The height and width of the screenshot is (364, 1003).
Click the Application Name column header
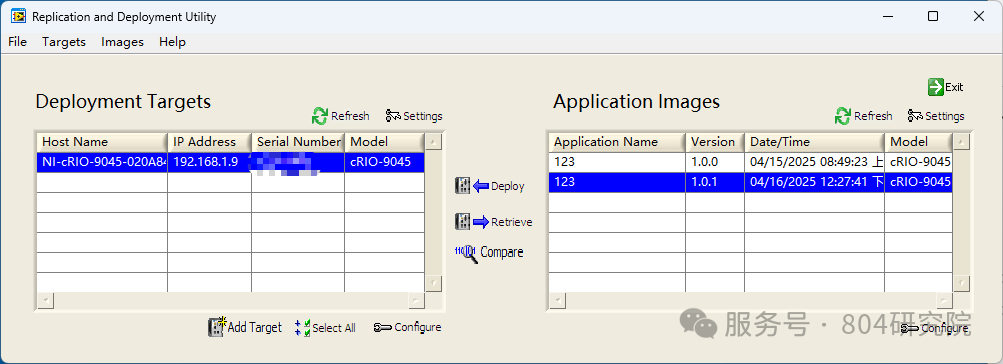tap(617, 142)
